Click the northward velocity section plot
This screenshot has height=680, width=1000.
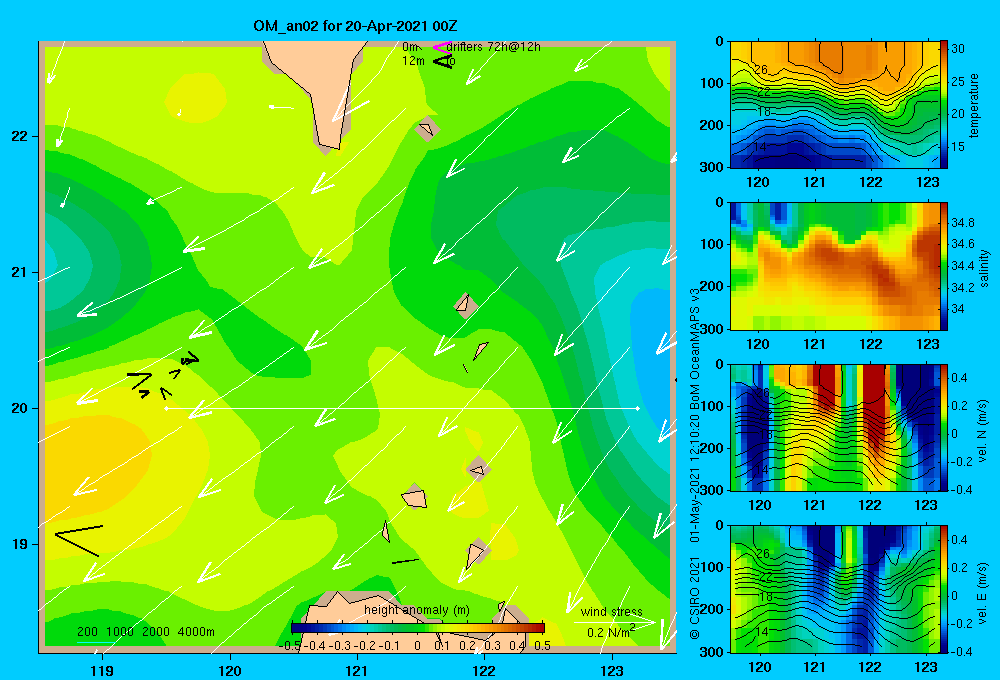[x=834, y=427]
